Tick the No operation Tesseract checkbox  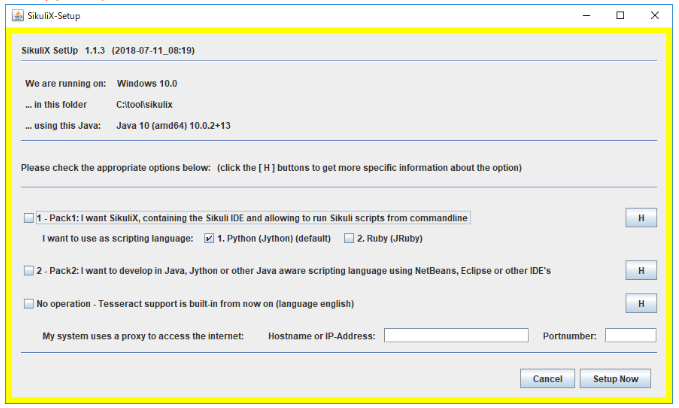(28, 303)
